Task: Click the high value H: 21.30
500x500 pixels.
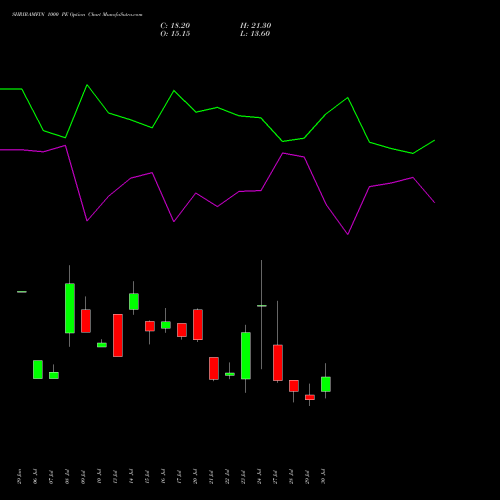Action: click(x=255, y=26)
